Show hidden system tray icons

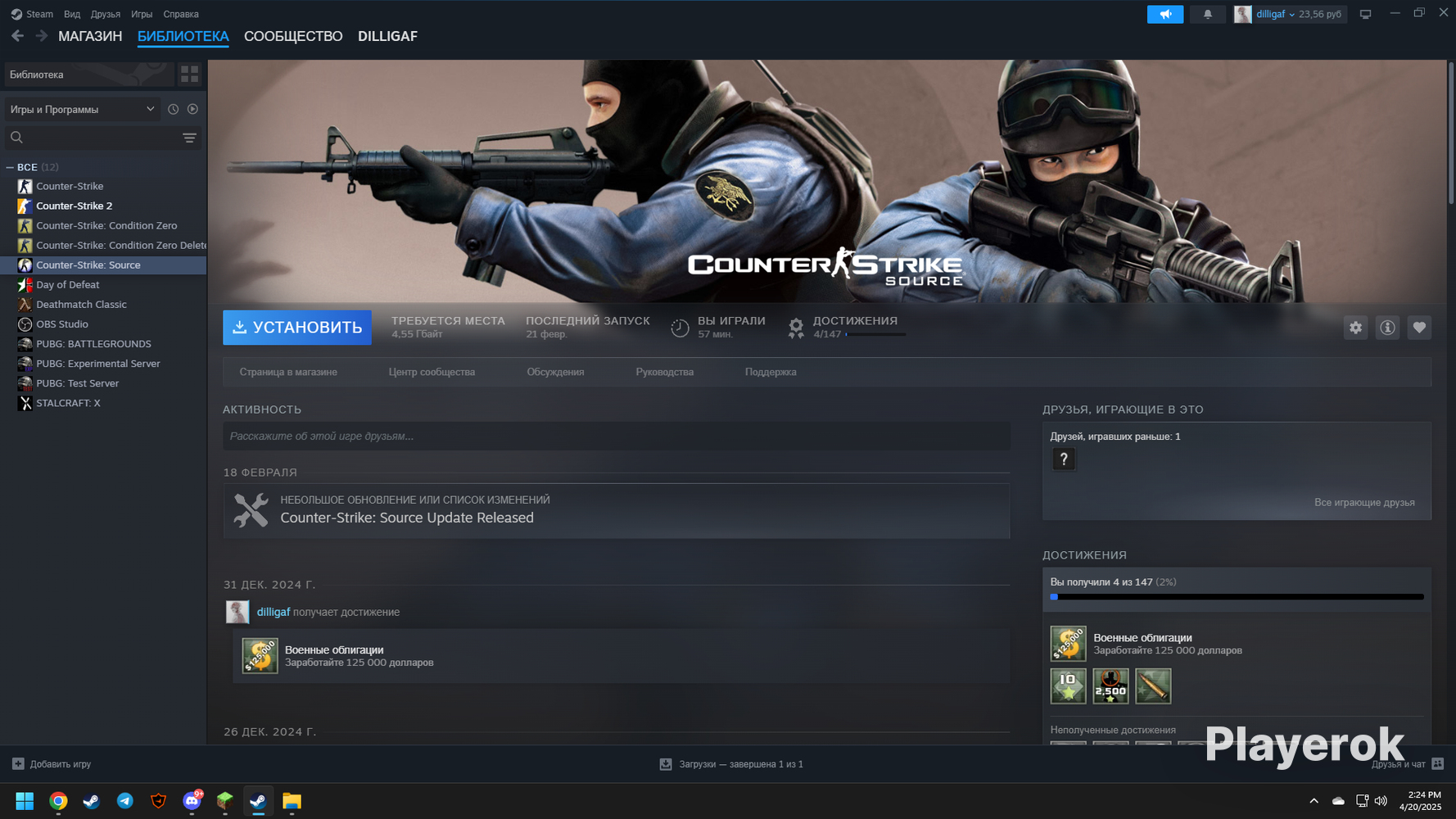pos(1314,801)
